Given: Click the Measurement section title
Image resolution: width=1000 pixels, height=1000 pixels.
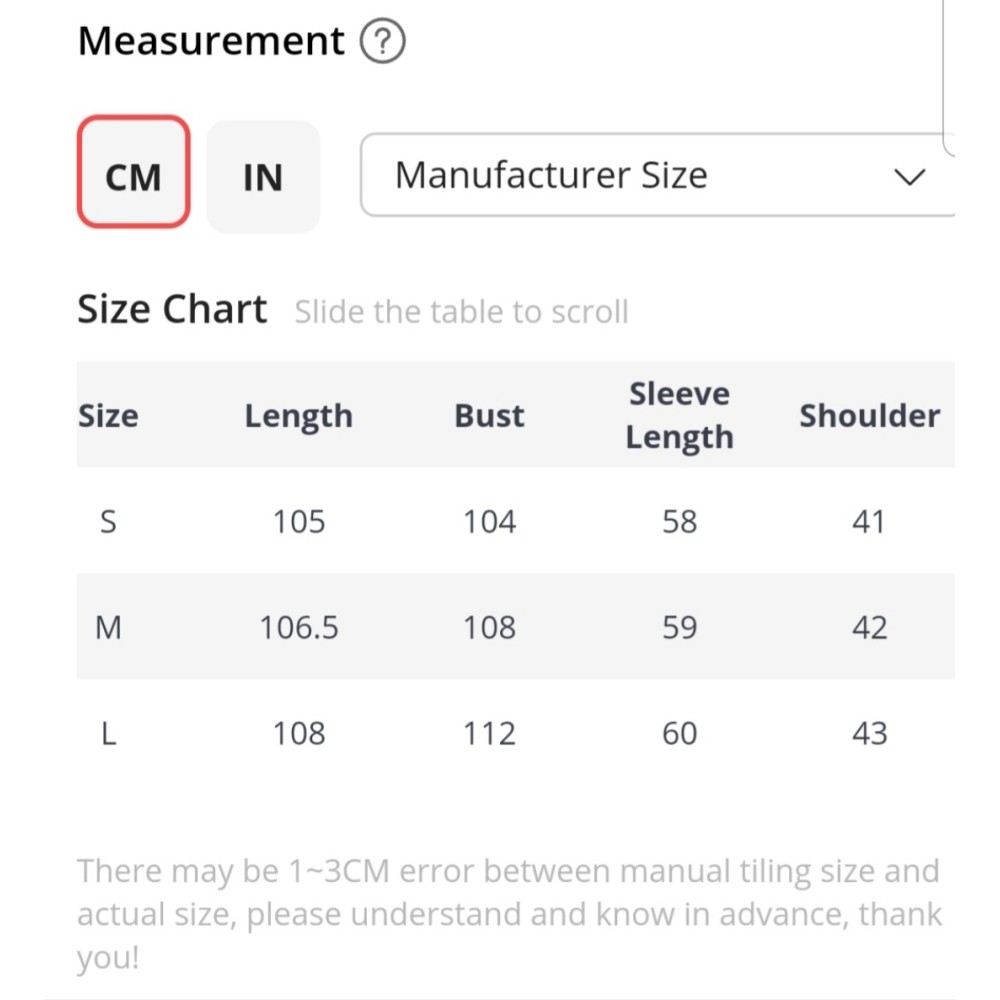Looking at the screenshot, I should [x=211, y=42].
